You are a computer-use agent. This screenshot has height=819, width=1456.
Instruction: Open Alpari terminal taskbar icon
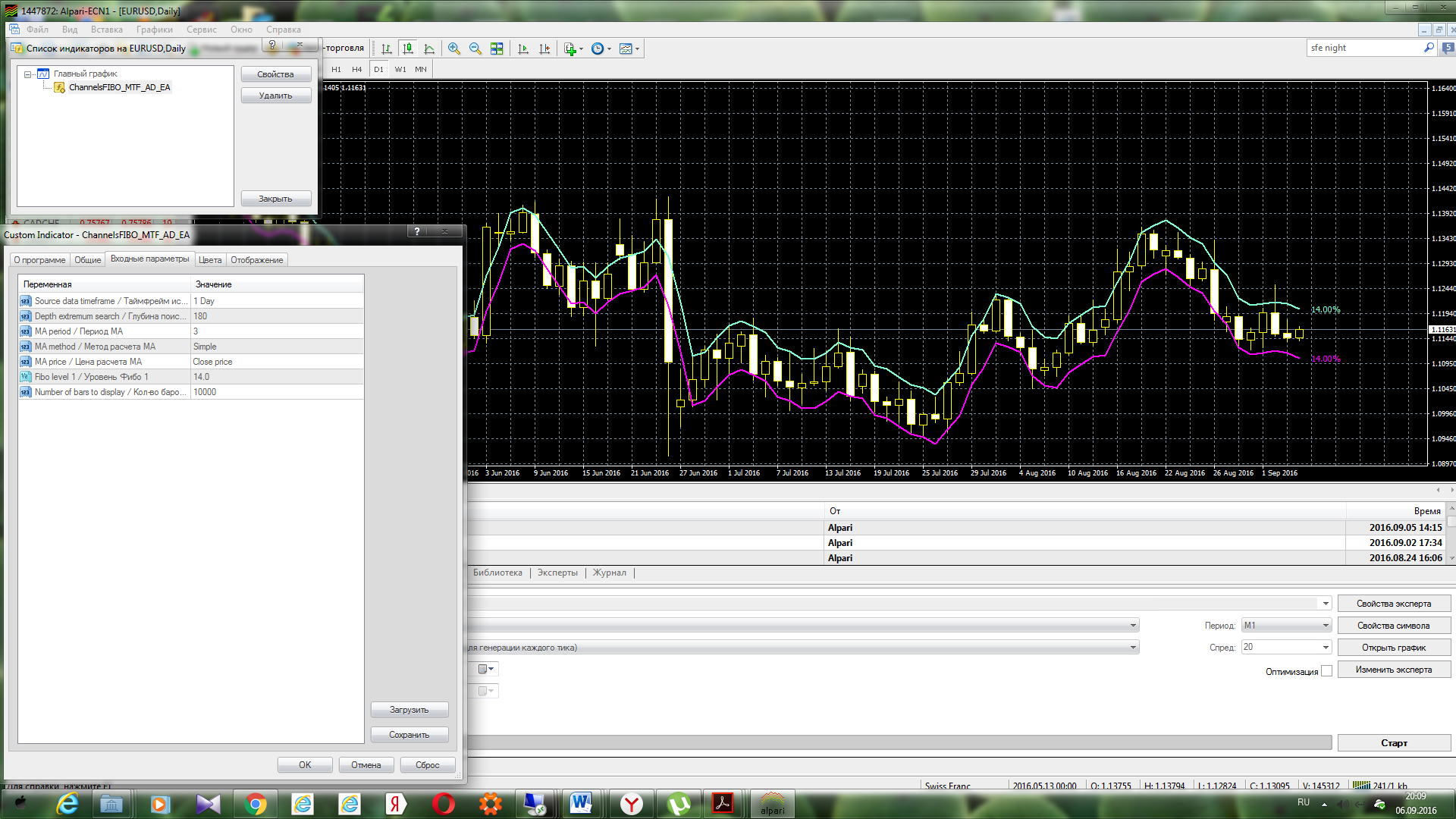pyautogui.click(x=773, y=804)
